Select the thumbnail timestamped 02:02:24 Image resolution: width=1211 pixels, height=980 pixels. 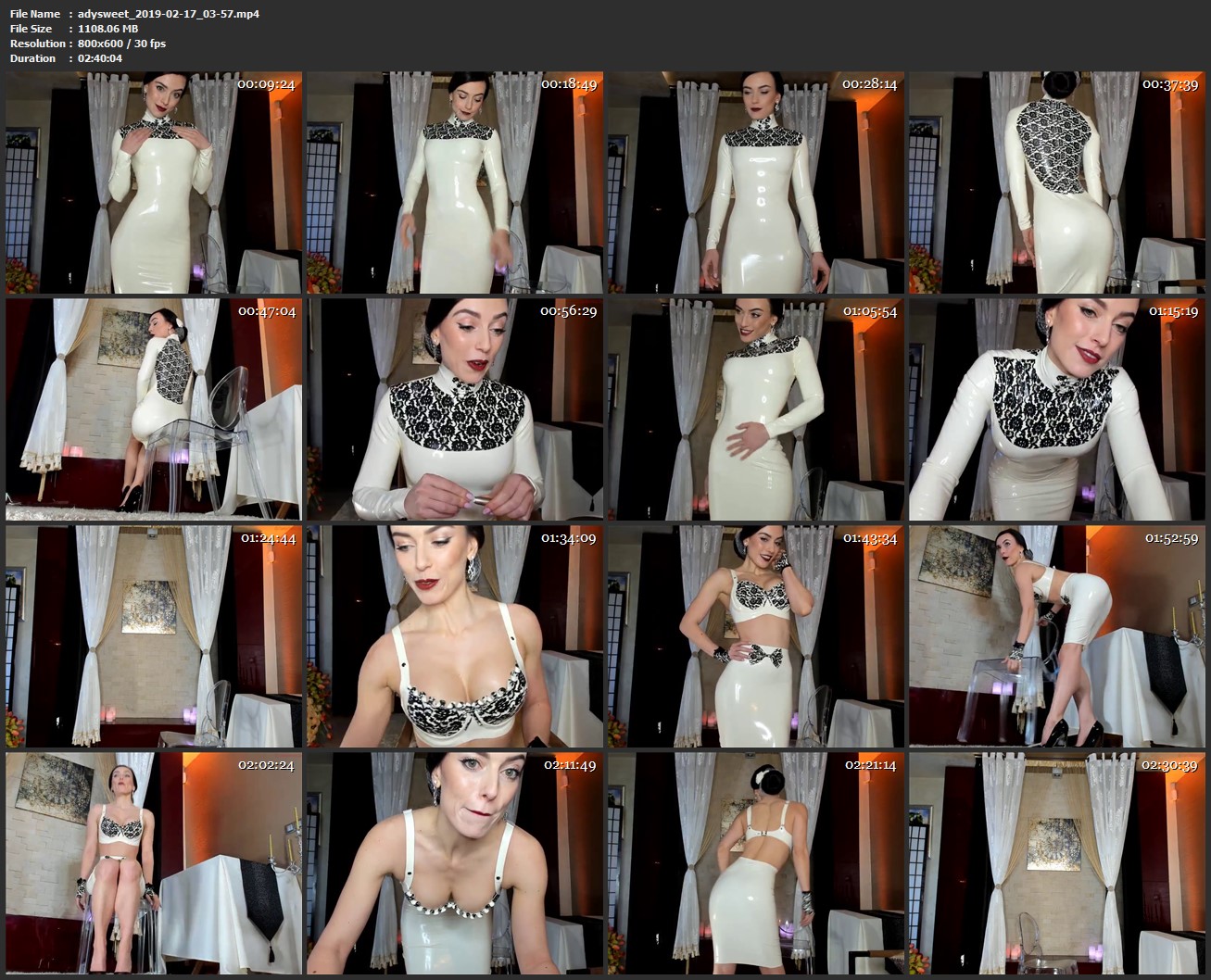[x=154, y=863]
